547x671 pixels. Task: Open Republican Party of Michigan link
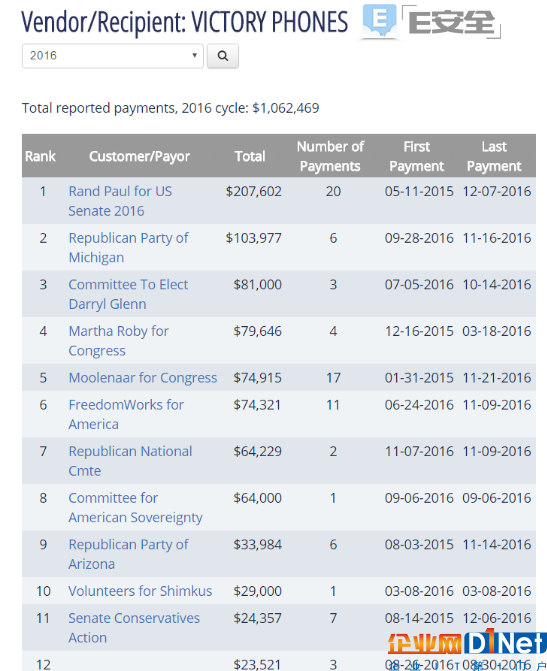coord(128,248)
